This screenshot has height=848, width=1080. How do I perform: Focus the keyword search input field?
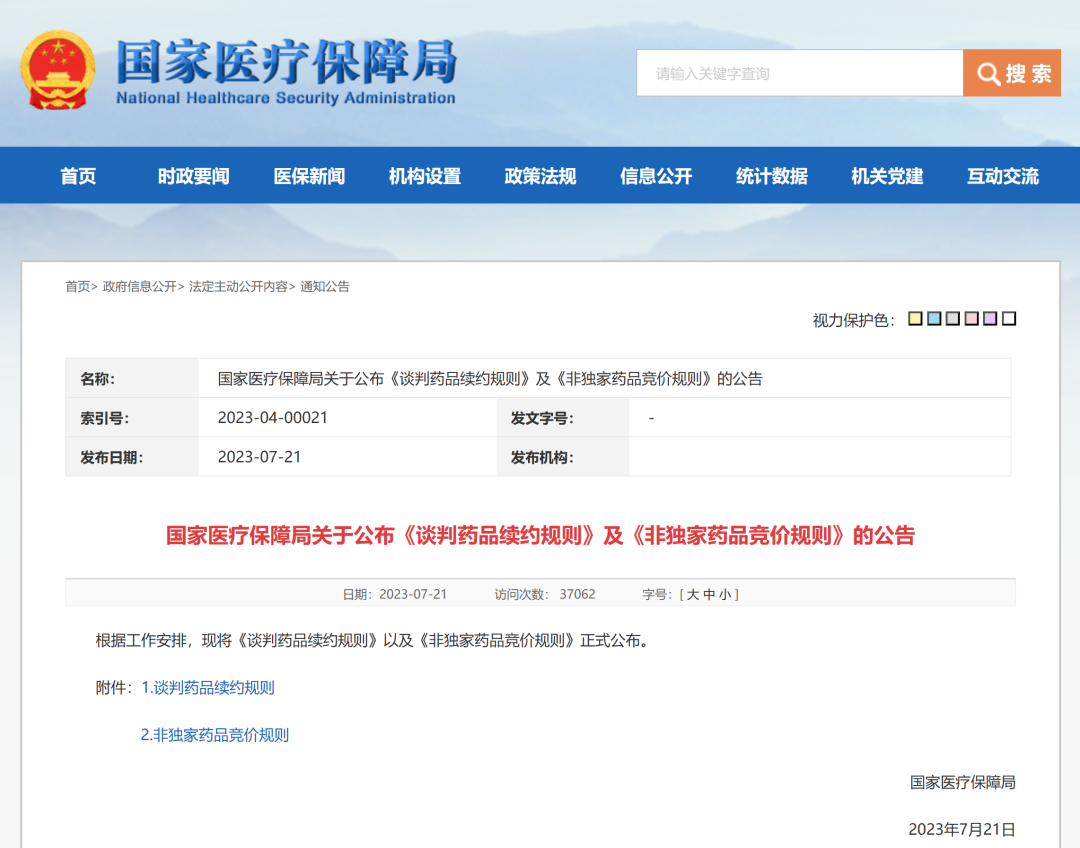pos(800,73)
